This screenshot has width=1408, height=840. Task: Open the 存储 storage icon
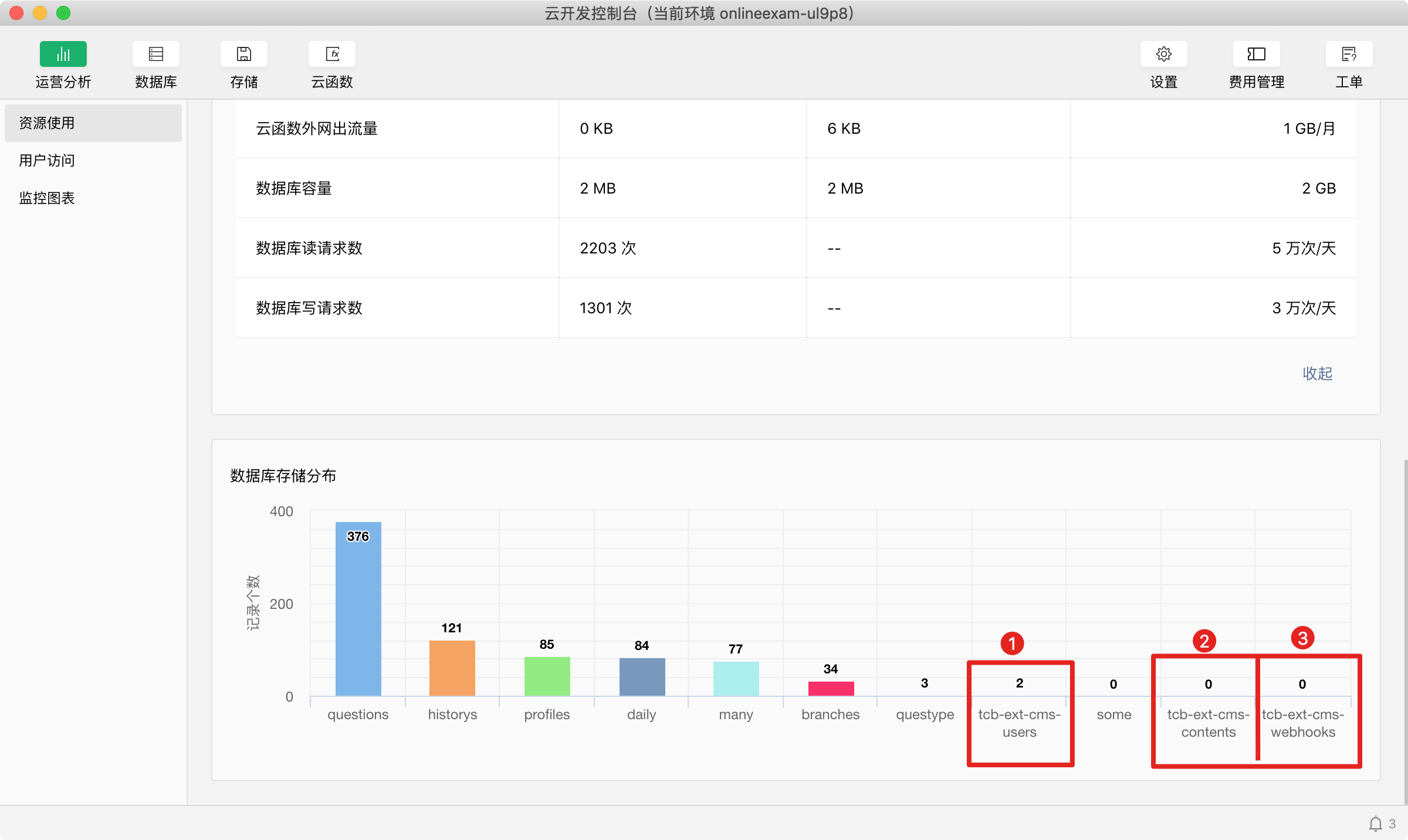[243, 55]
